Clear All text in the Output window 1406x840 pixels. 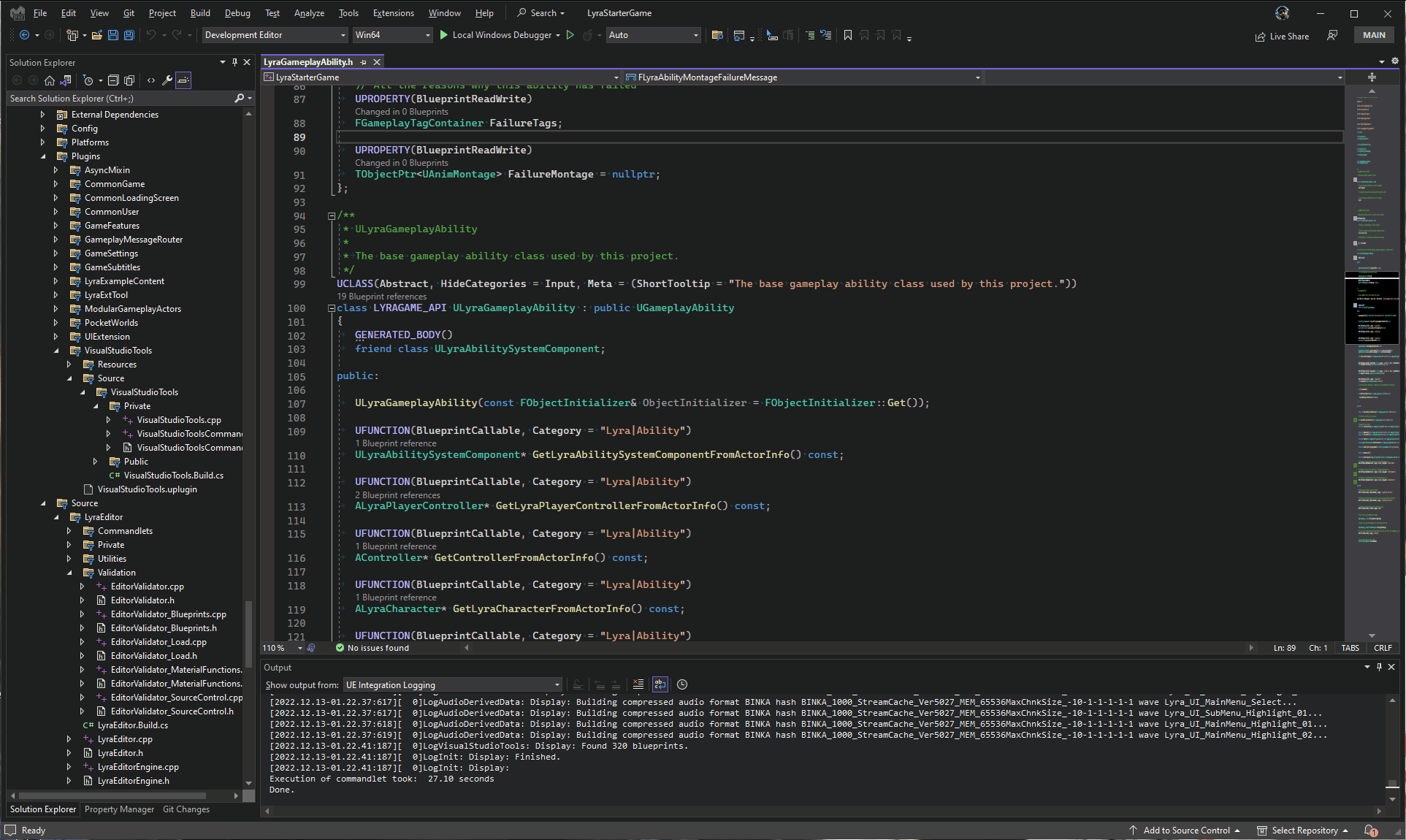tap(638, 684)
